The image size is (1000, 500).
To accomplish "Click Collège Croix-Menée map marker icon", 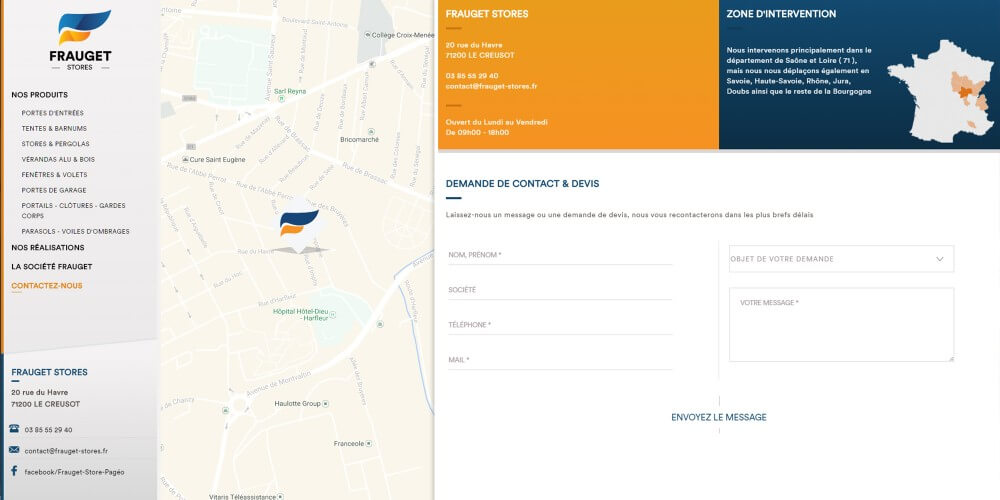I will coord(367,35).
